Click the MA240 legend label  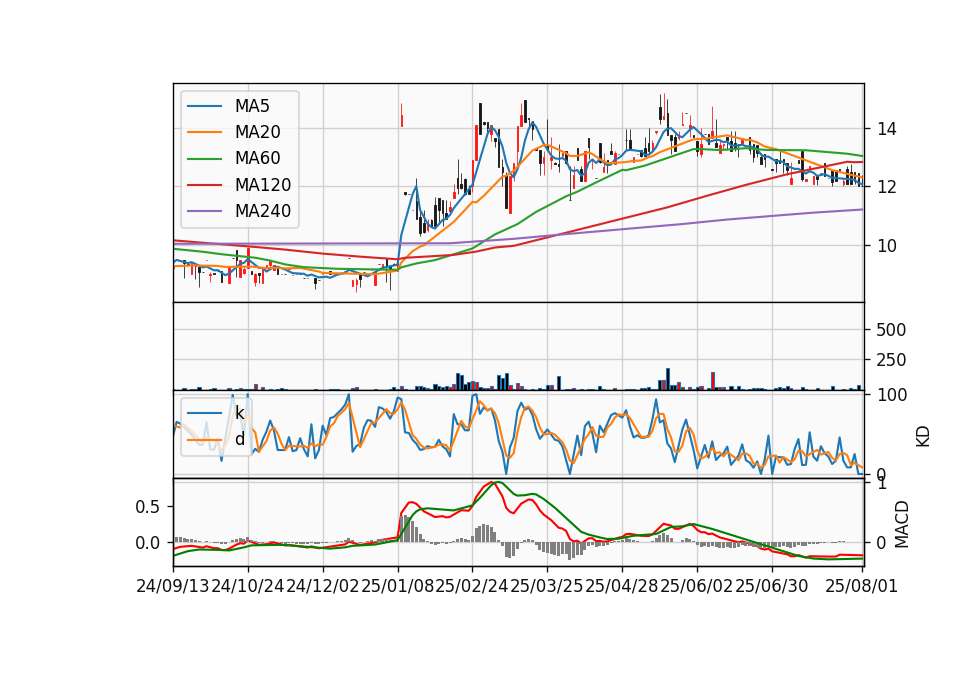click(x=263, y=211)
